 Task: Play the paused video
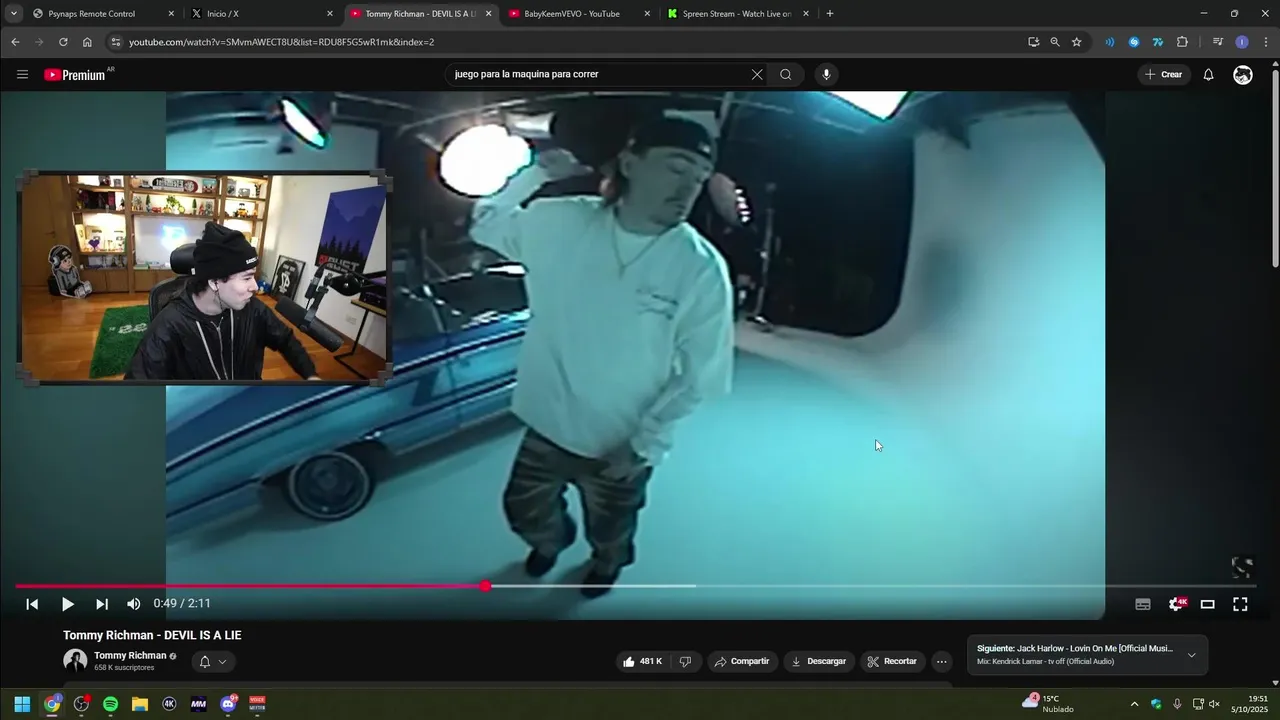[x=68, y=604]
